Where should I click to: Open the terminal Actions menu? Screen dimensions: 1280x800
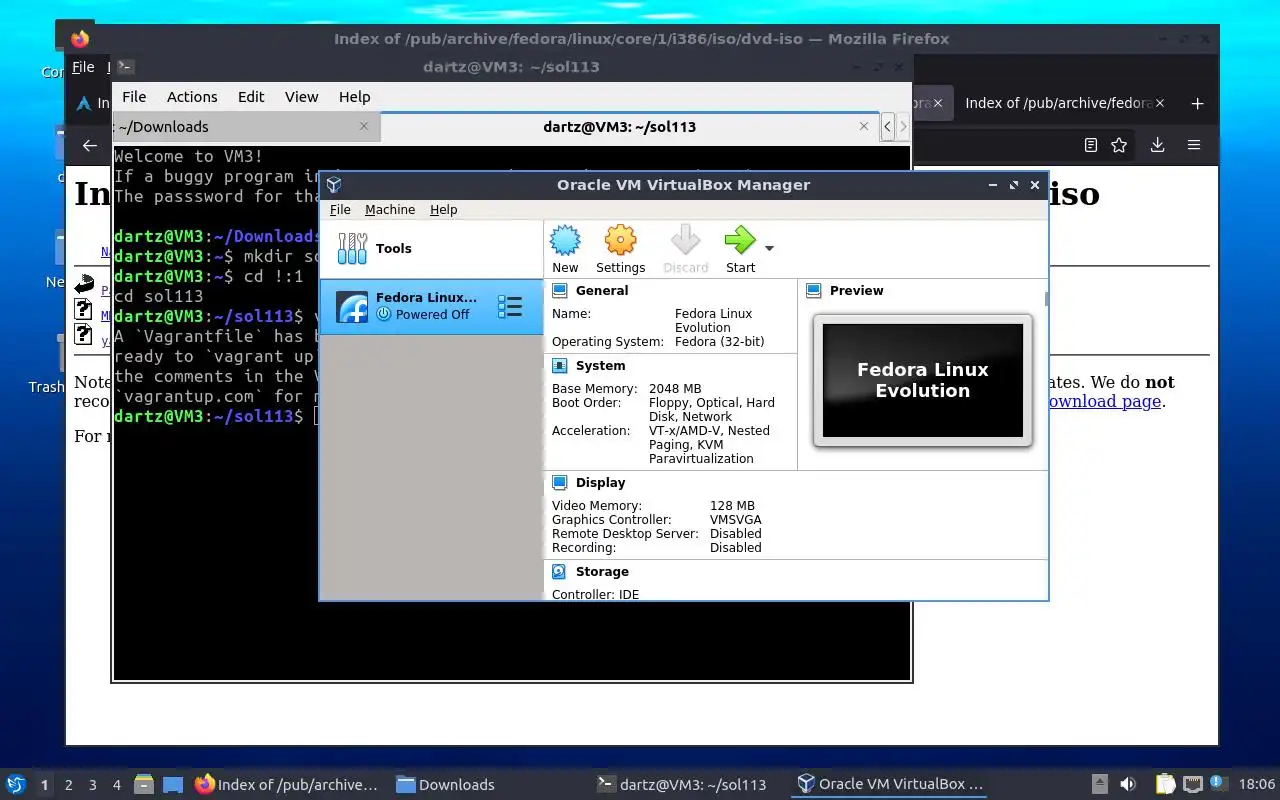click(192, 96)
